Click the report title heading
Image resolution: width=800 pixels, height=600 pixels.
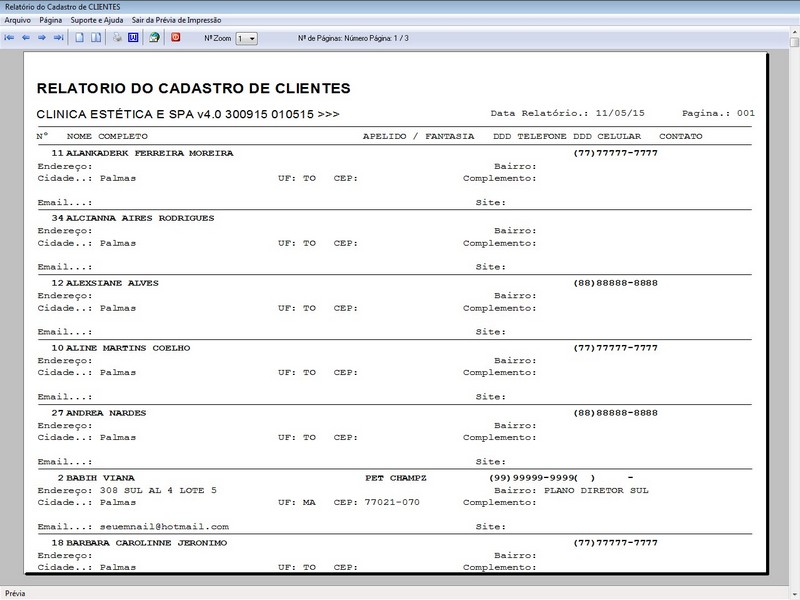193,88
